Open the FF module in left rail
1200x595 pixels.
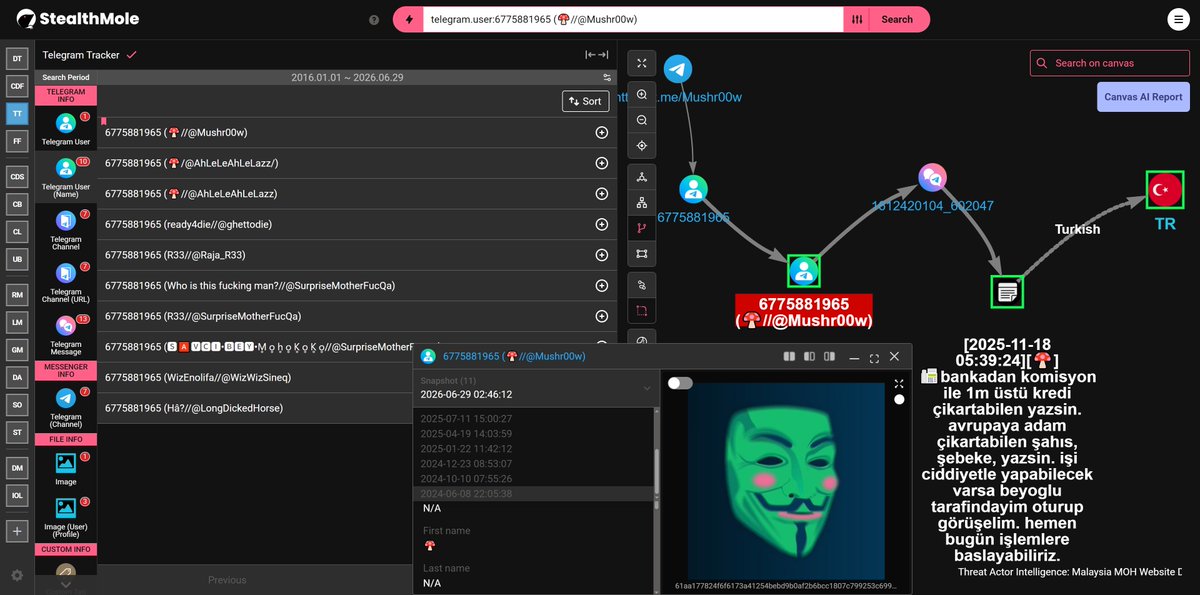pyautogui.click(x=16, y=142)
